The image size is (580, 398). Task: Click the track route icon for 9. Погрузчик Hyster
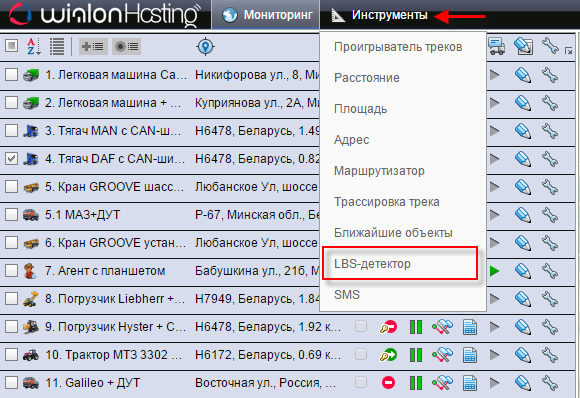[x=442, y=327]
